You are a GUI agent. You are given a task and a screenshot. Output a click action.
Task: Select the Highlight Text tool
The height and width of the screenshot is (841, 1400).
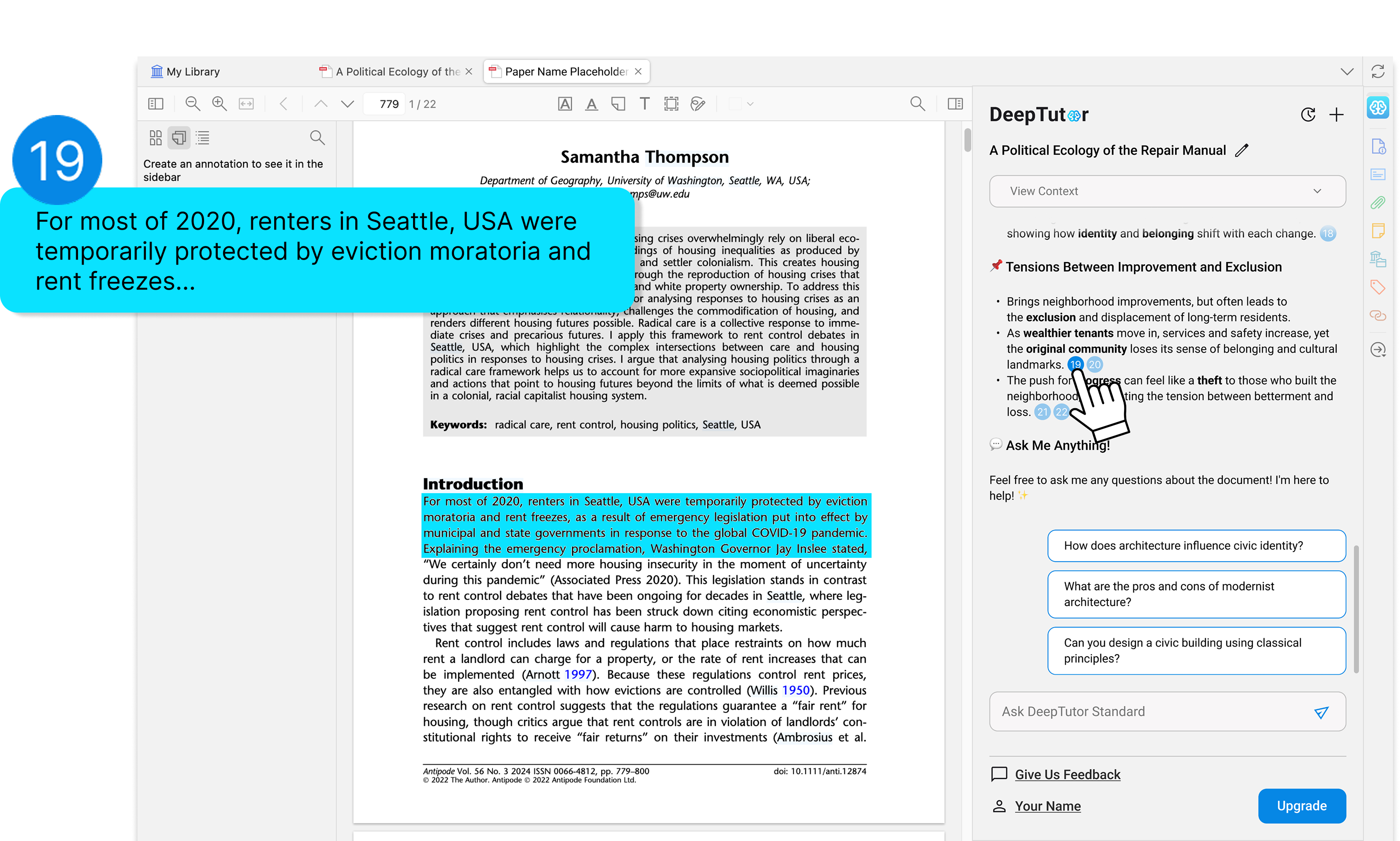tap(565, 104)
